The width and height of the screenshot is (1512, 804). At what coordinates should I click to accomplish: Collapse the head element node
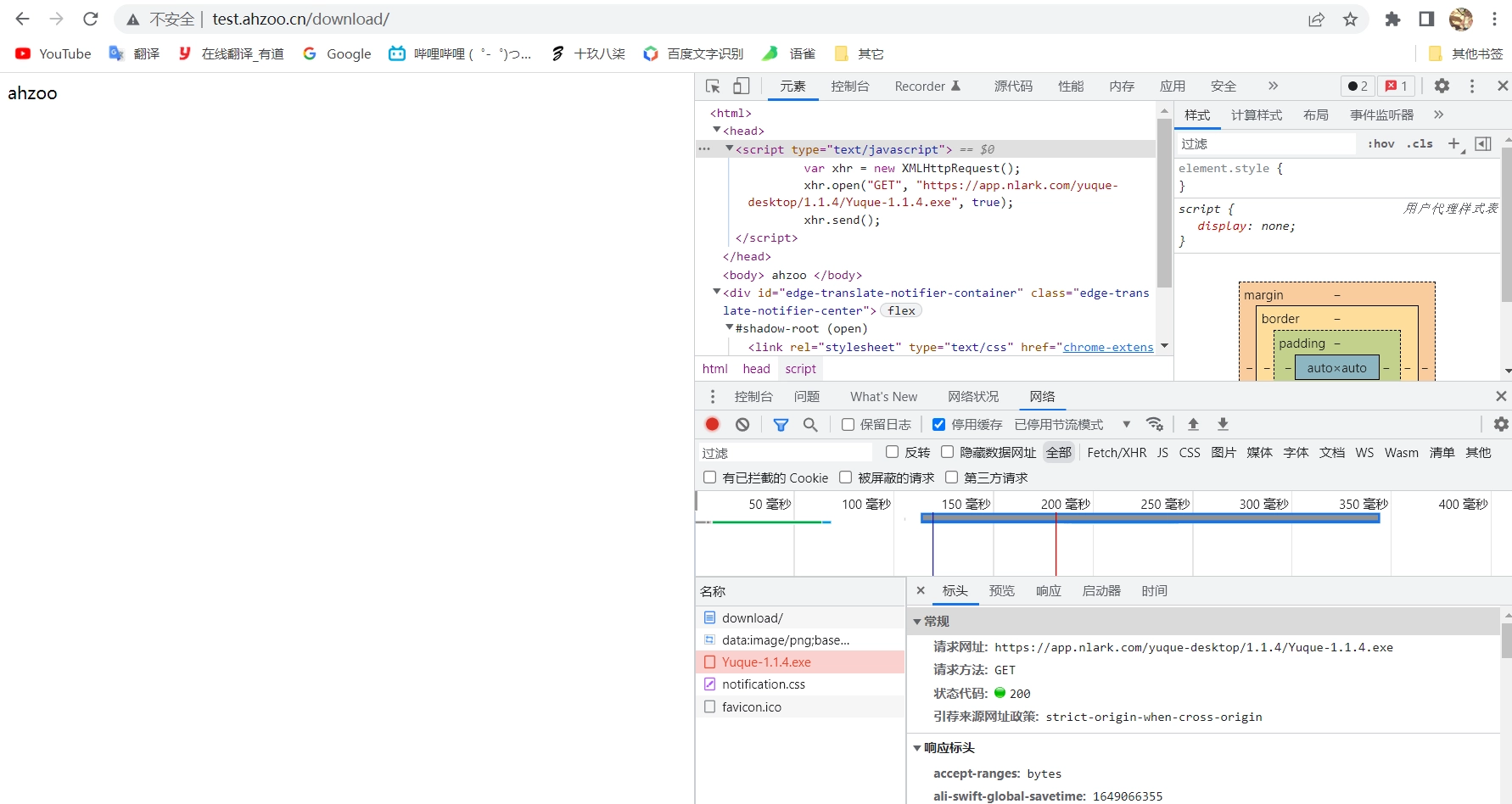click(717, 131)
